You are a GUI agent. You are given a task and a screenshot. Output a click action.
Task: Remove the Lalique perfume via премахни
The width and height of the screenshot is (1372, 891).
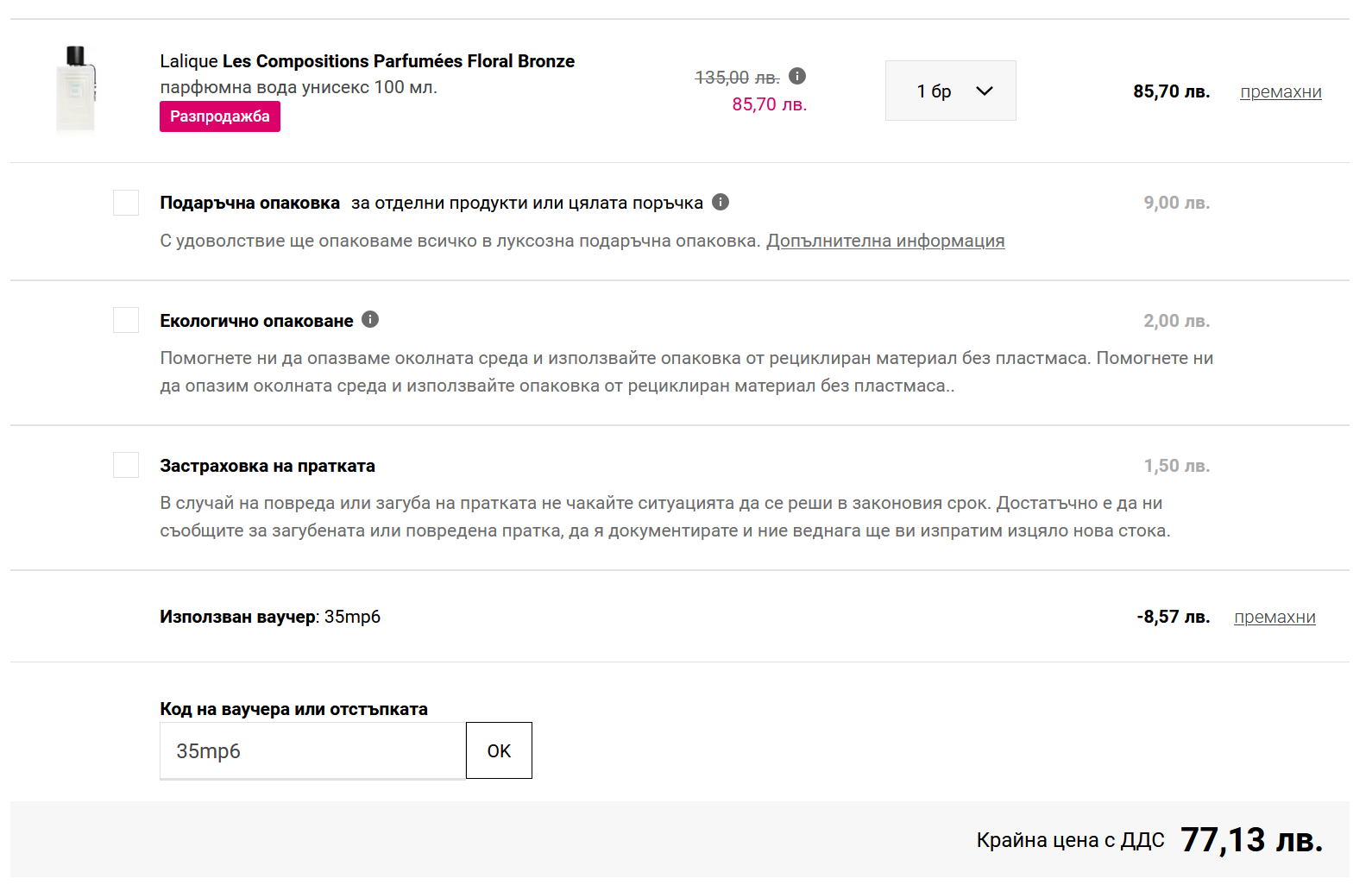point(1281,92)
